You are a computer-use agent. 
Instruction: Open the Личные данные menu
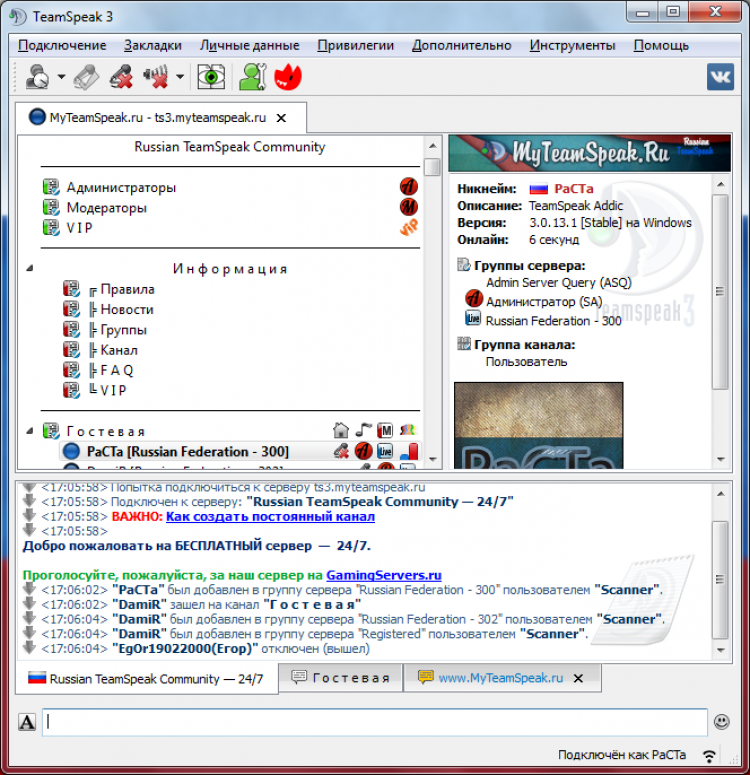250,45
